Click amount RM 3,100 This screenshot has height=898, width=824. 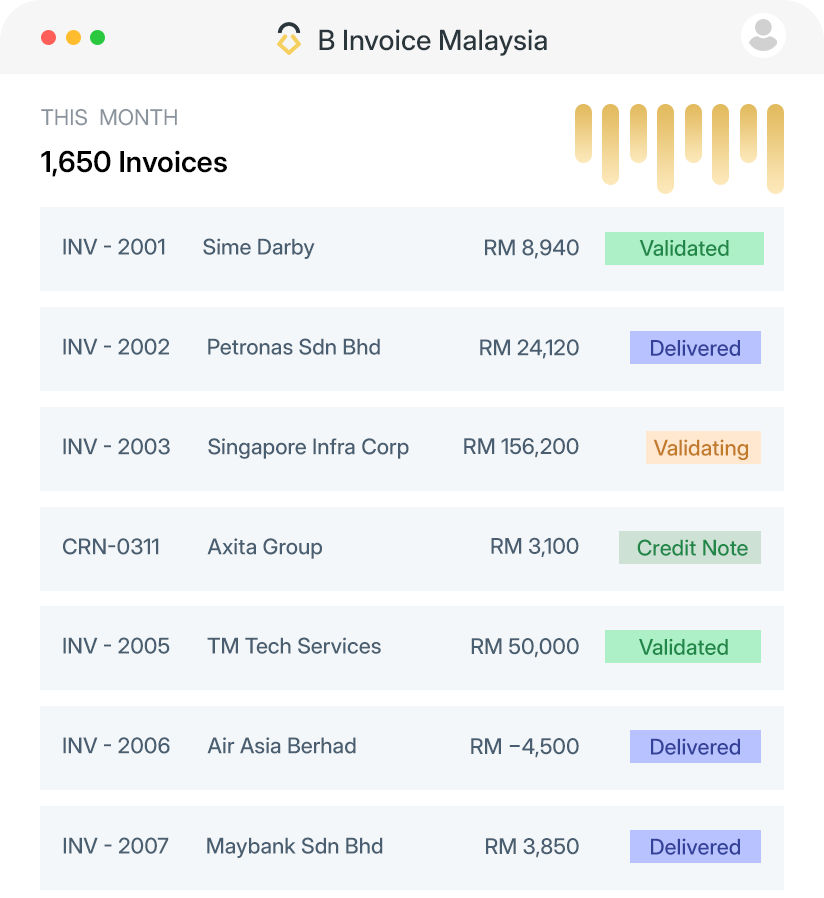coord(534,546)
